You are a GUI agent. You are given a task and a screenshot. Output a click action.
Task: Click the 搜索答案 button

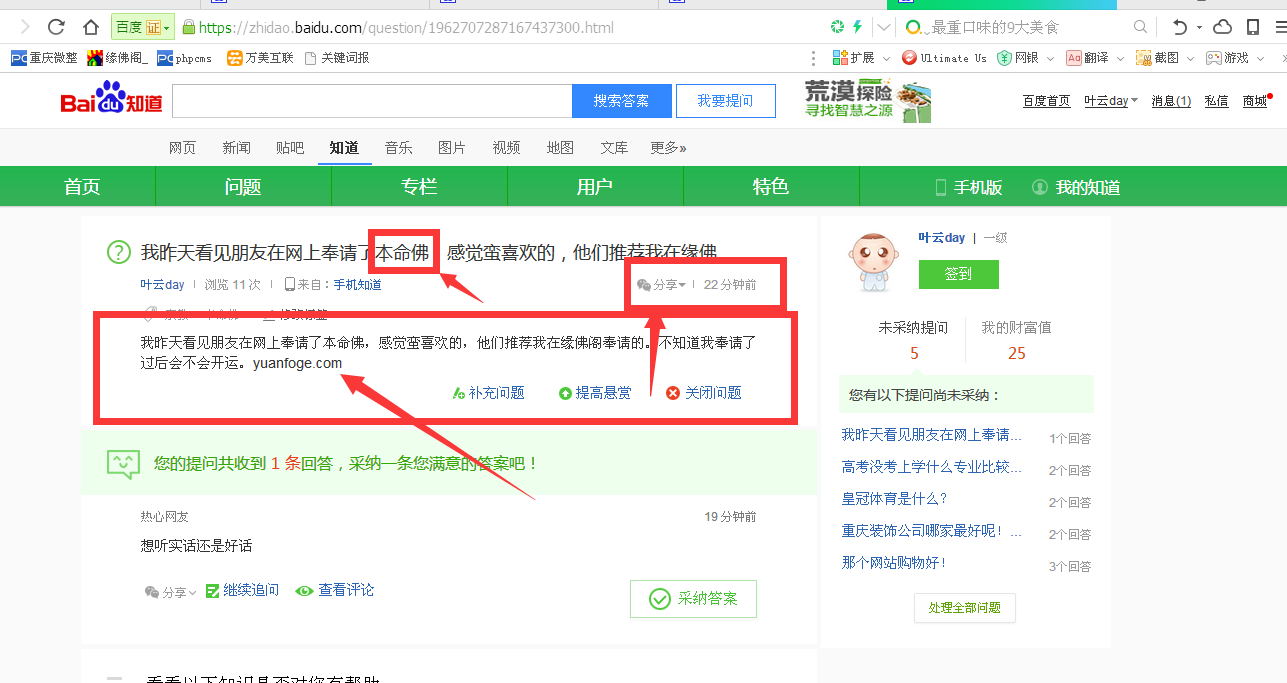coord(620,101)
